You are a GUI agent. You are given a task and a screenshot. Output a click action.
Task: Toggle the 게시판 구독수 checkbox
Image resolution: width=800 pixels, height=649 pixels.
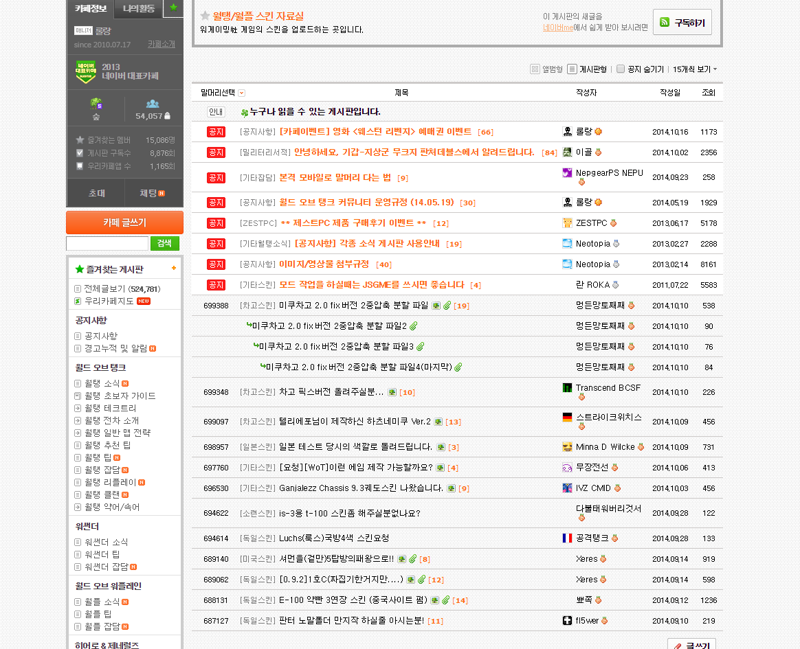pos(80,153)
